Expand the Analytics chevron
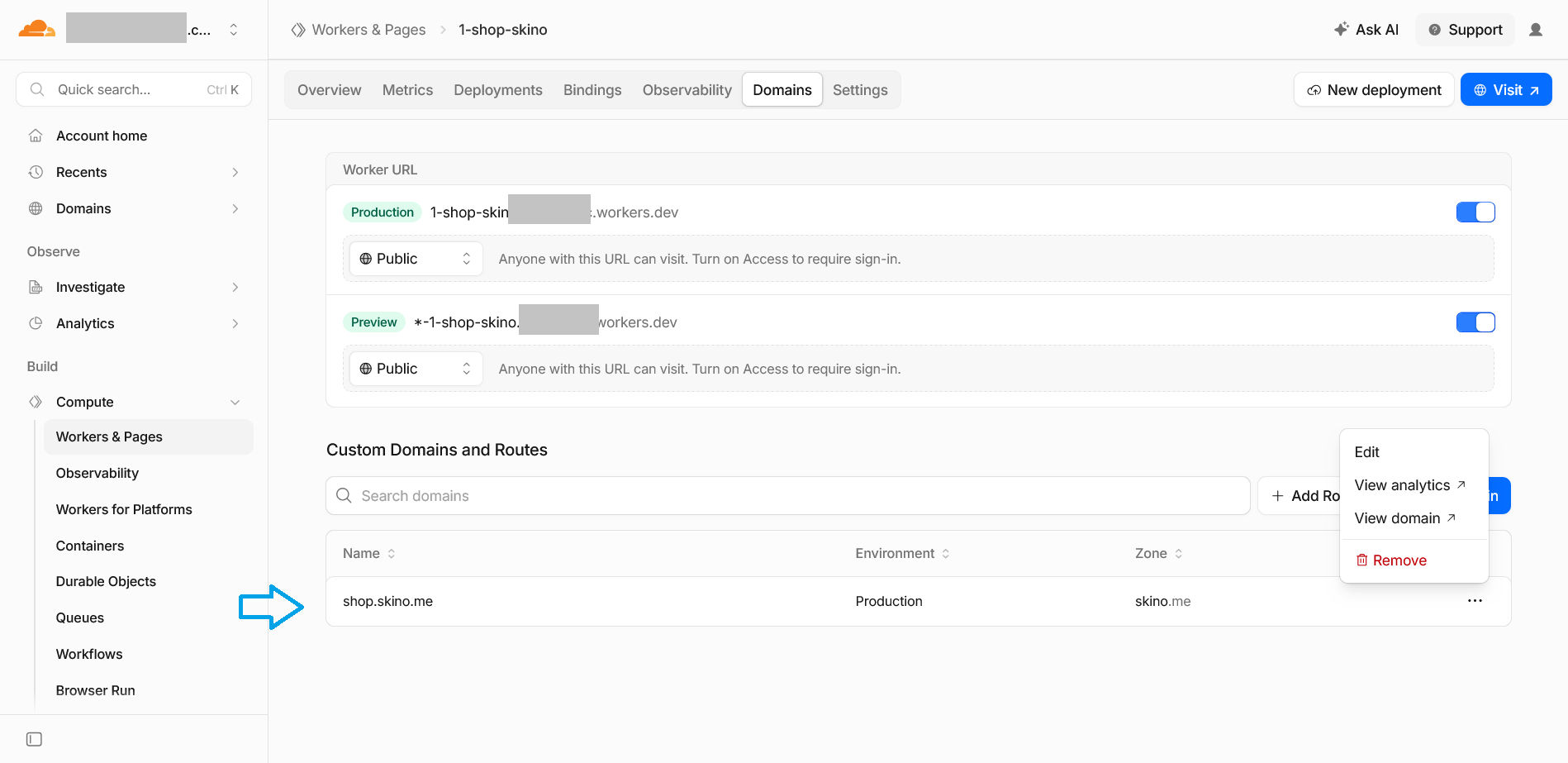This screenshot has height=763, width=1568. coord(235,323)
